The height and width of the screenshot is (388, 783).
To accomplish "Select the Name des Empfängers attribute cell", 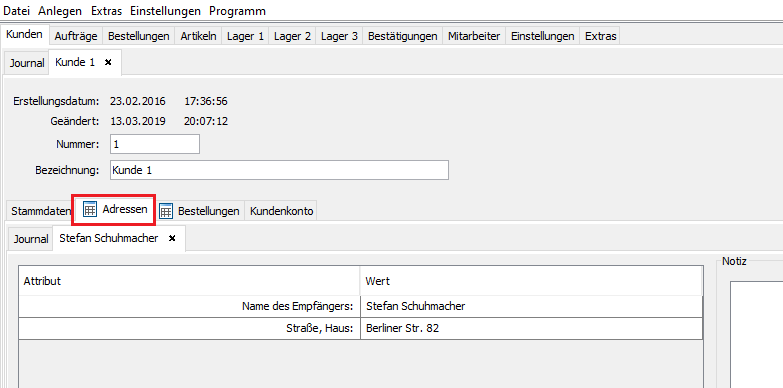I will pos(189,306).
